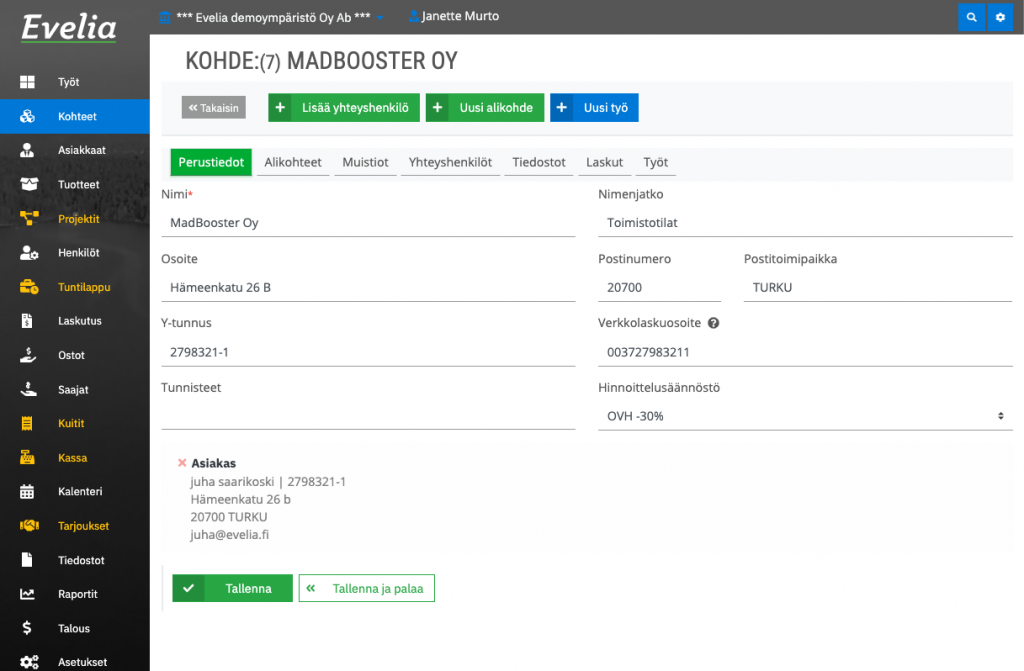Click the Postitoimipaikka input field
1024x671 pixels.
point(878,287)
